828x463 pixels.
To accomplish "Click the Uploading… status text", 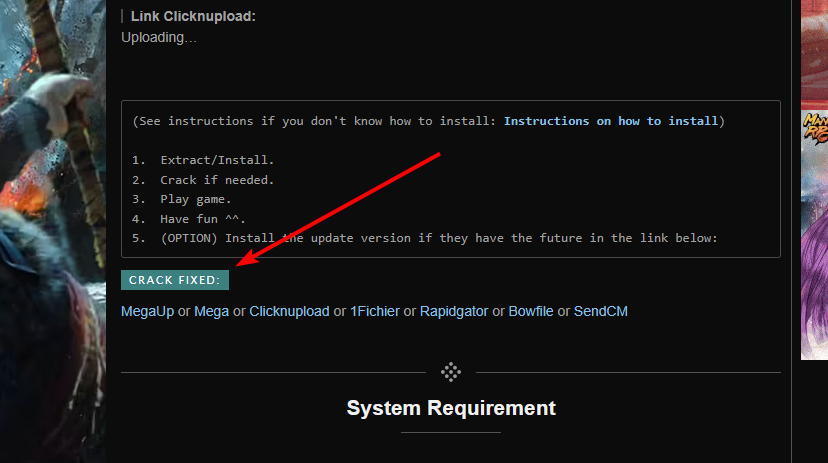I will tap(159, 38).
